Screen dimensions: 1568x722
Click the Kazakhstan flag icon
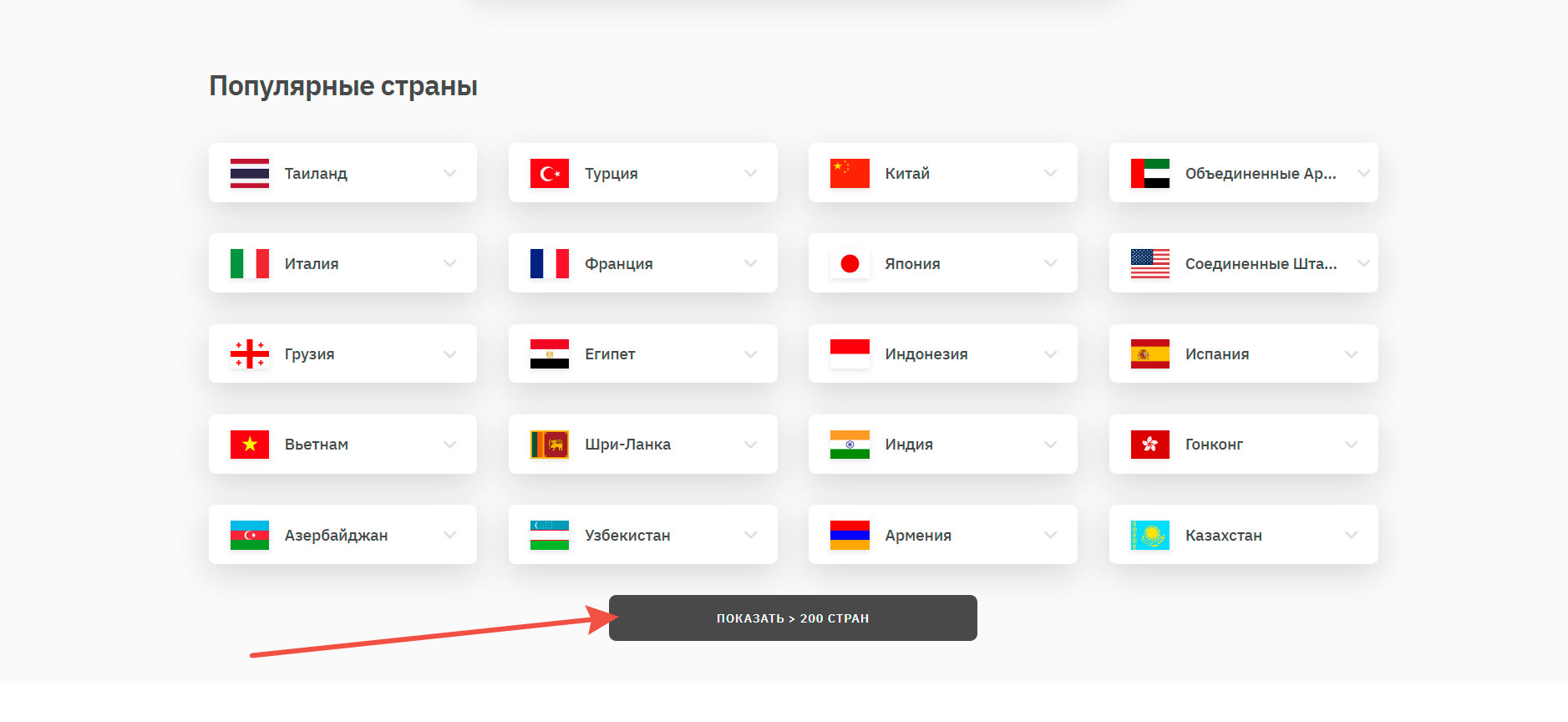tap(1150, 535)
